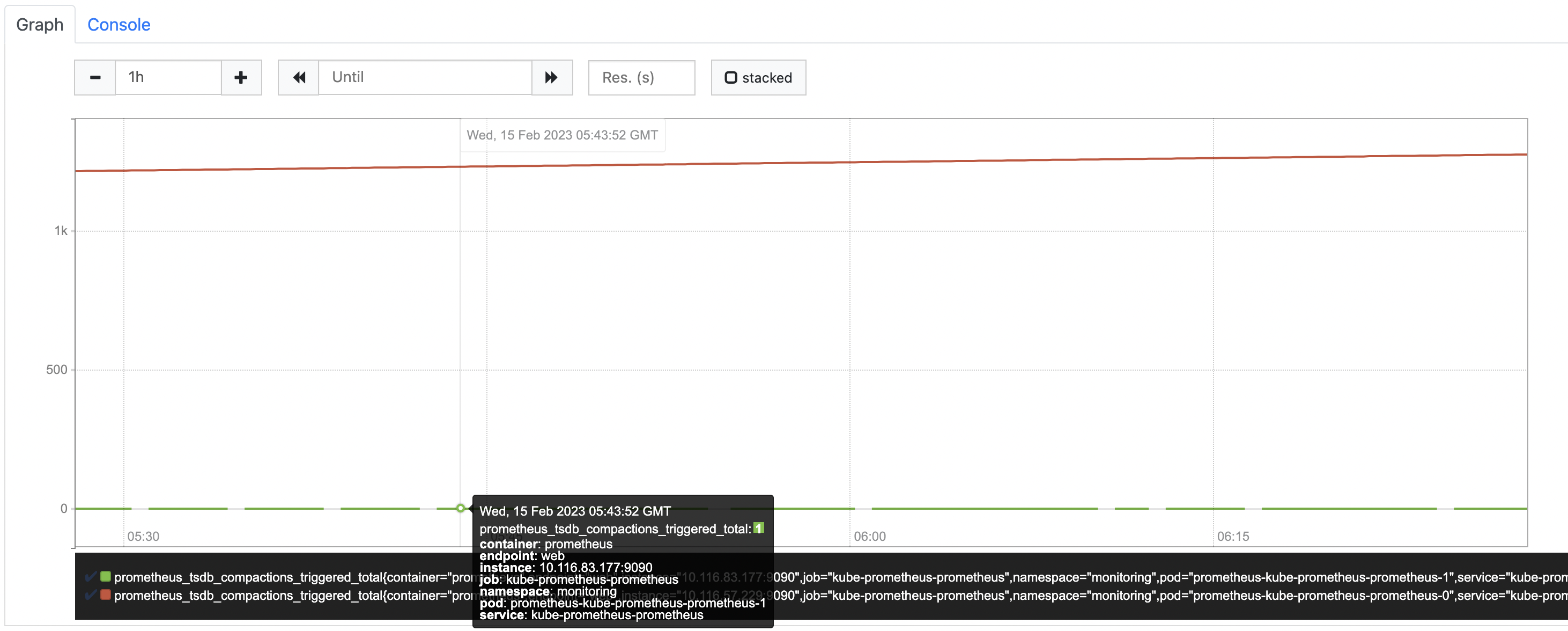Screen dimensions: 1568x631
Task: Toggle the stacked graph checkbox
Action: (730, 77)
